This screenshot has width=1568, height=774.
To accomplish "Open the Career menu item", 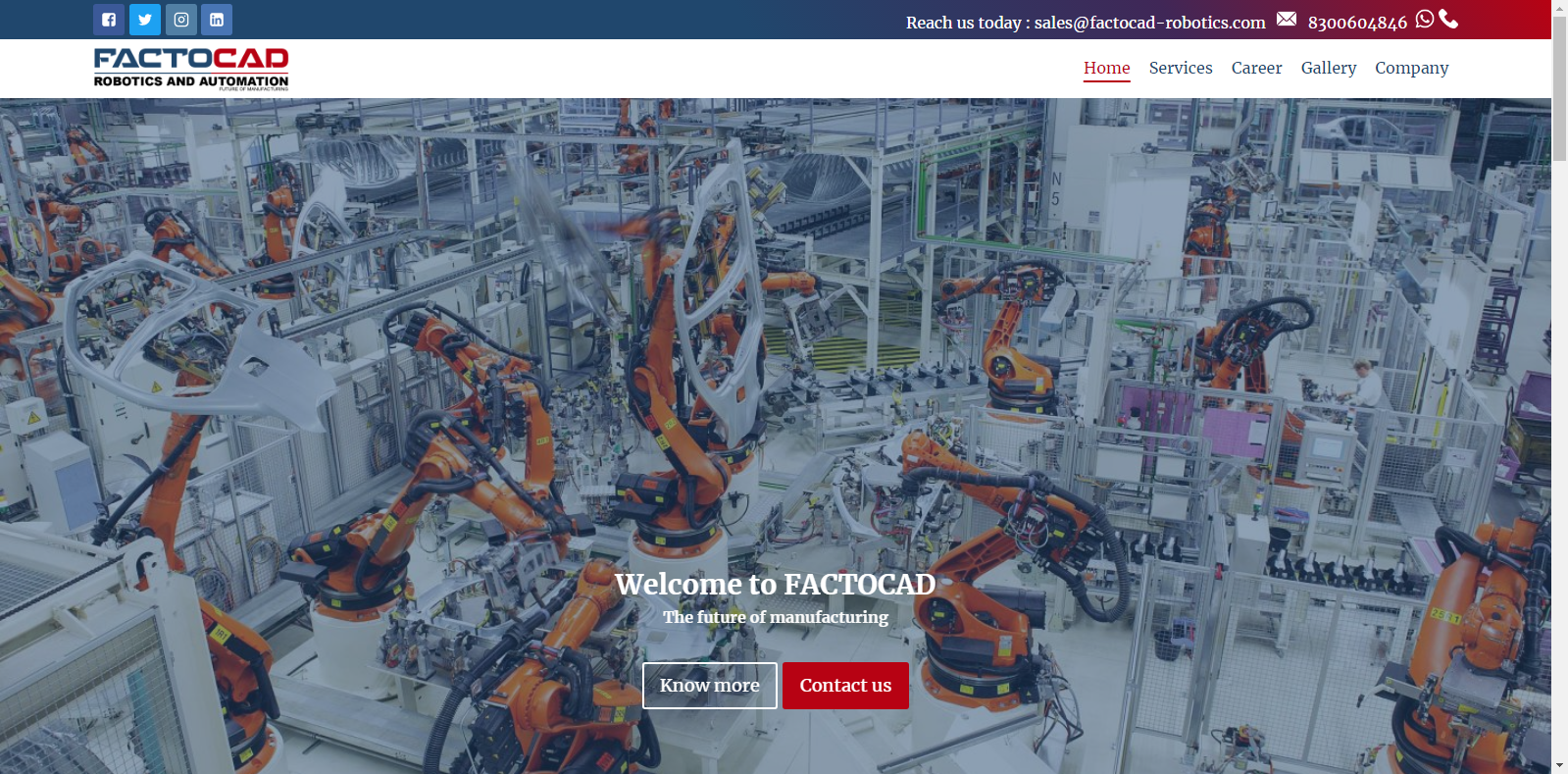I will (1257, 68).
